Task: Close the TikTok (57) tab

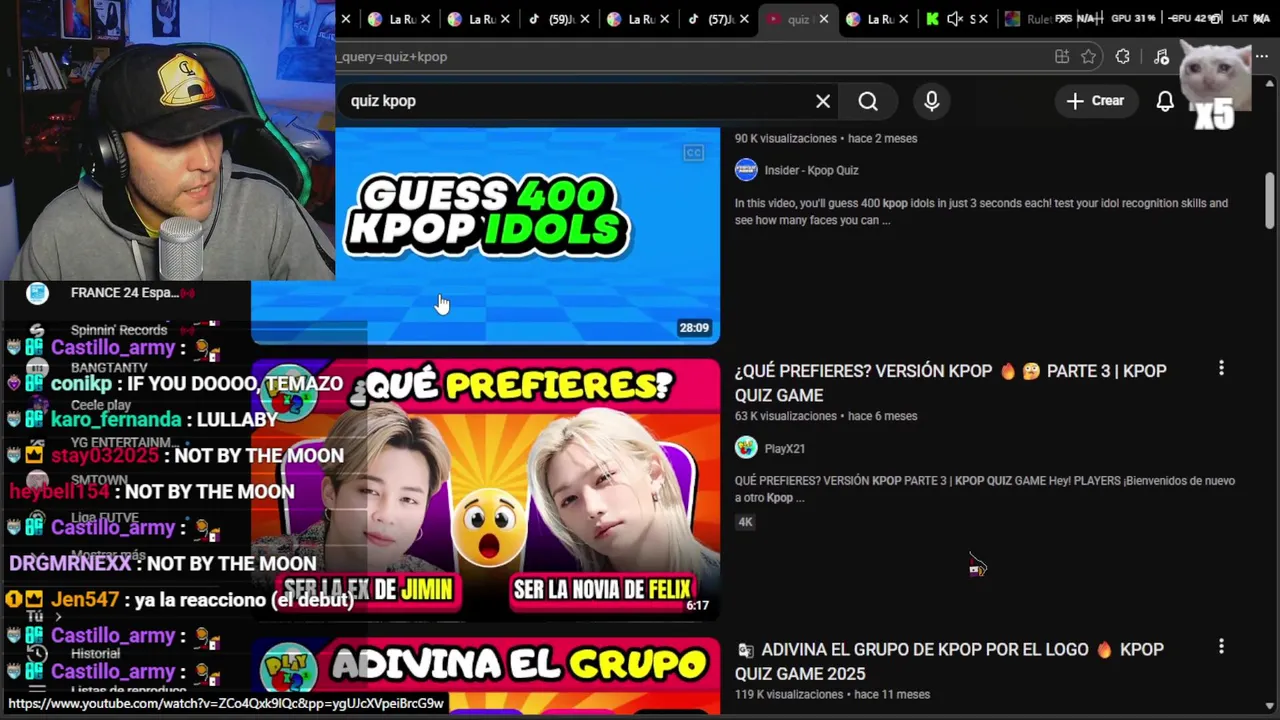Action: (x=743, y=19)
